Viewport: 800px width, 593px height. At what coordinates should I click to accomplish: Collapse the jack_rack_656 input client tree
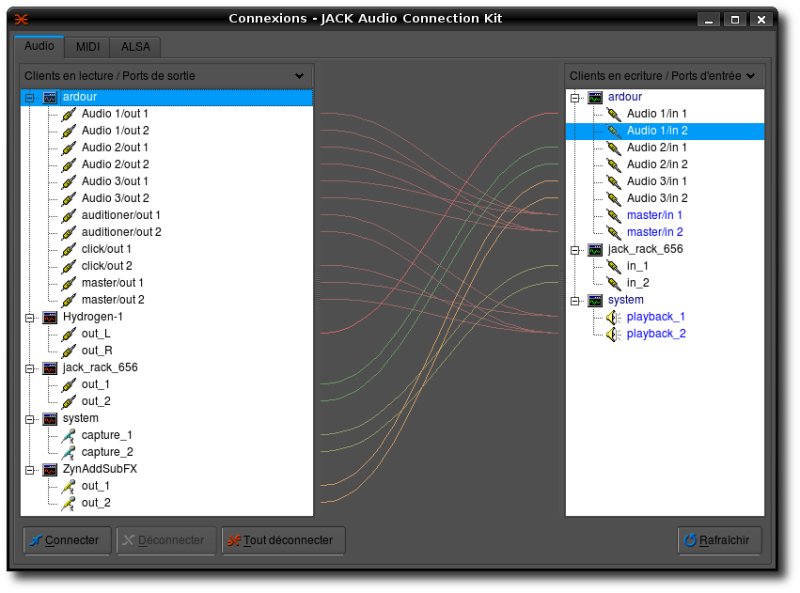575,250
